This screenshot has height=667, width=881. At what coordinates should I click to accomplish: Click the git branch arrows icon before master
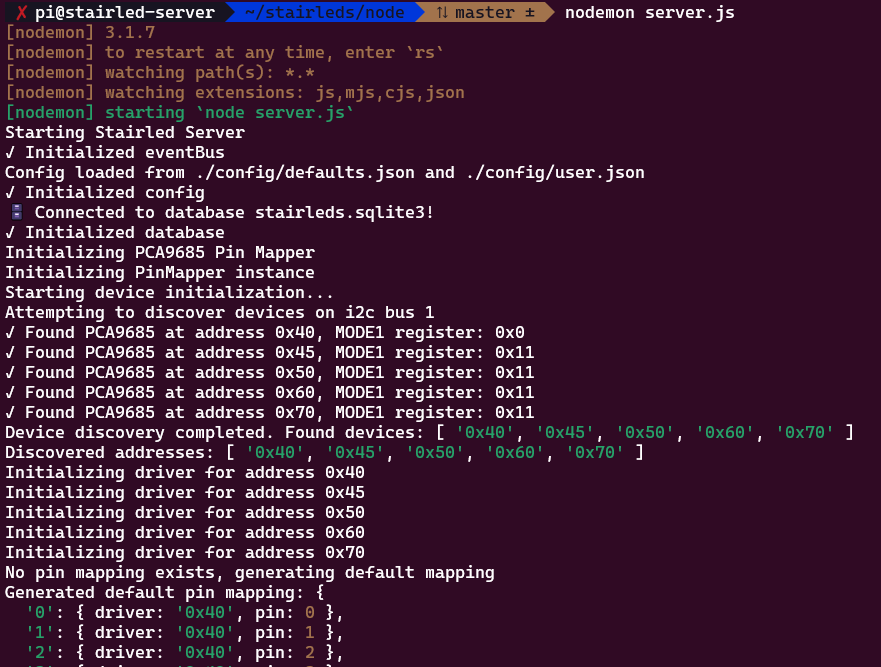(442, 12)
